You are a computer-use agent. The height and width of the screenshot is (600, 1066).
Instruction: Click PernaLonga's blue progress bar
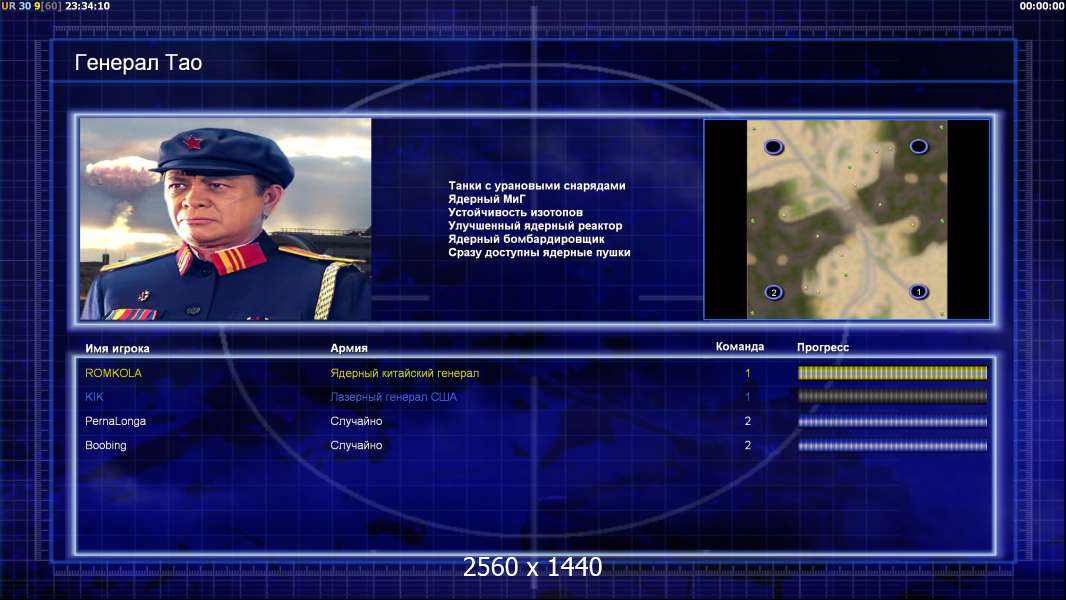(893, 421)
